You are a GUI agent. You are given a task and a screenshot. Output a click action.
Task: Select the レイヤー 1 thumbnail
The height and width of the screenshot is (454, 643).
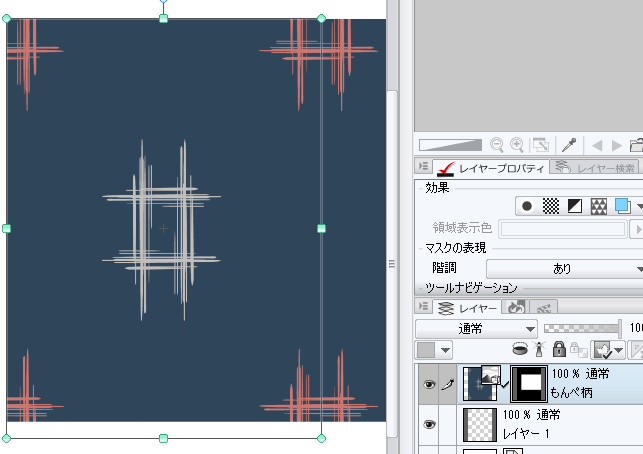pyautogui.click(x=480, y=424)
